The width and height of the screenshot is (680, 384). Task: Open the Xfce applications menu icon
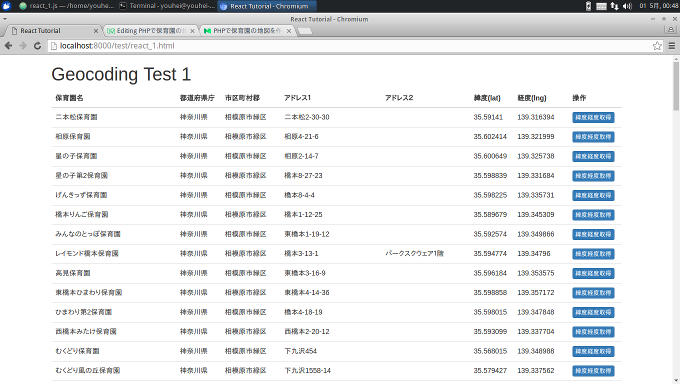[x=6, y=6]
